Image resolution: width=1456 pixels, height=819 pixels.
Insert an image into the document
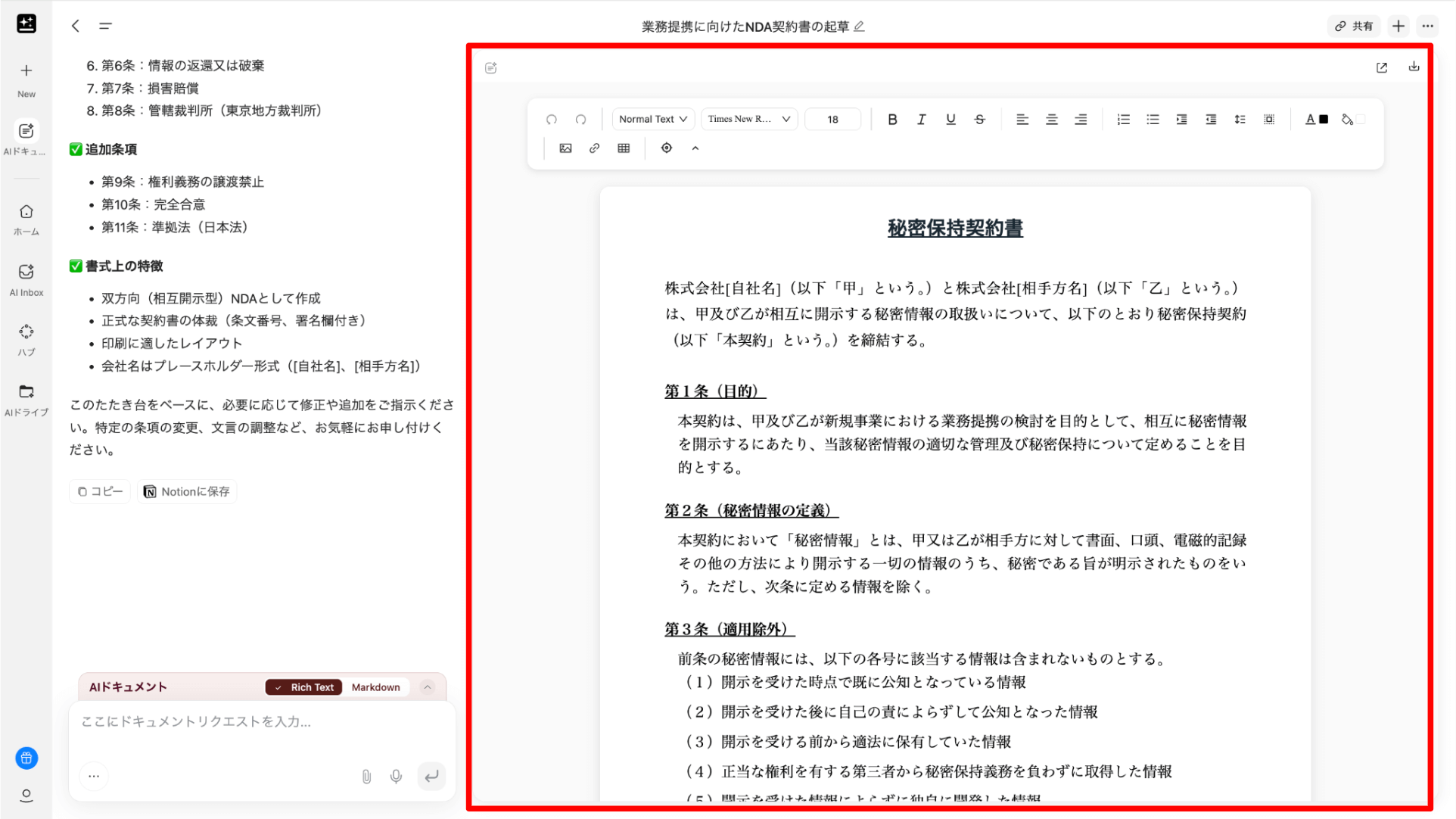[565, 148]
